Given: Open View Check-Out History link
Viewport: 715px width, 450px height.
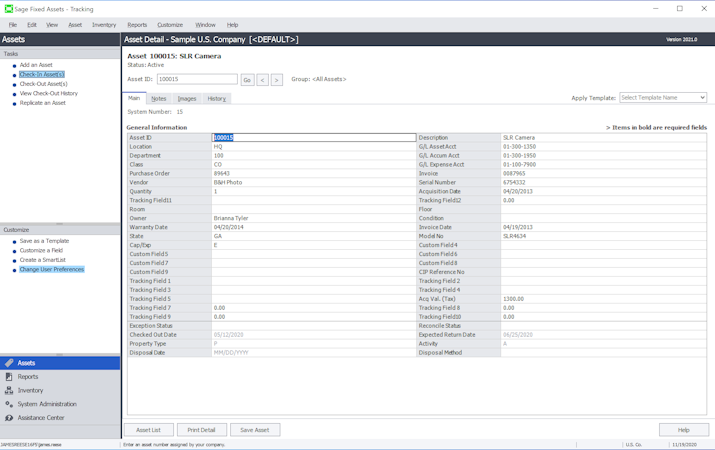Looking at the screenshot, I should (x=49, y=93).
